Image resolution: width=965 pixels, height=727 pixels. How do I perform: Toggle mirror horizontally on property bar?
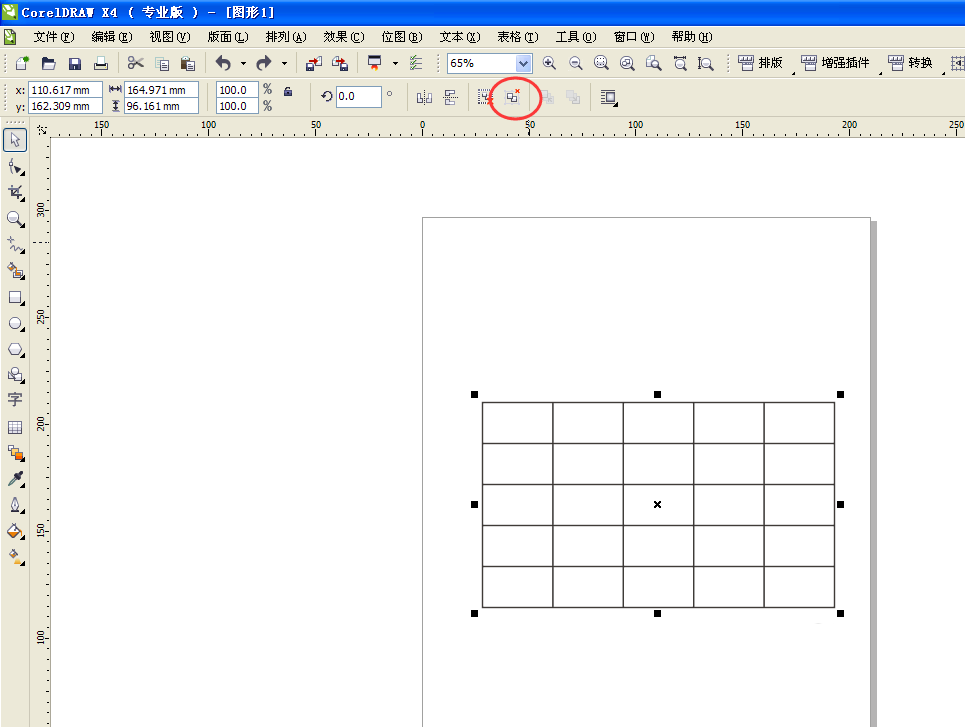pos(424,97)
